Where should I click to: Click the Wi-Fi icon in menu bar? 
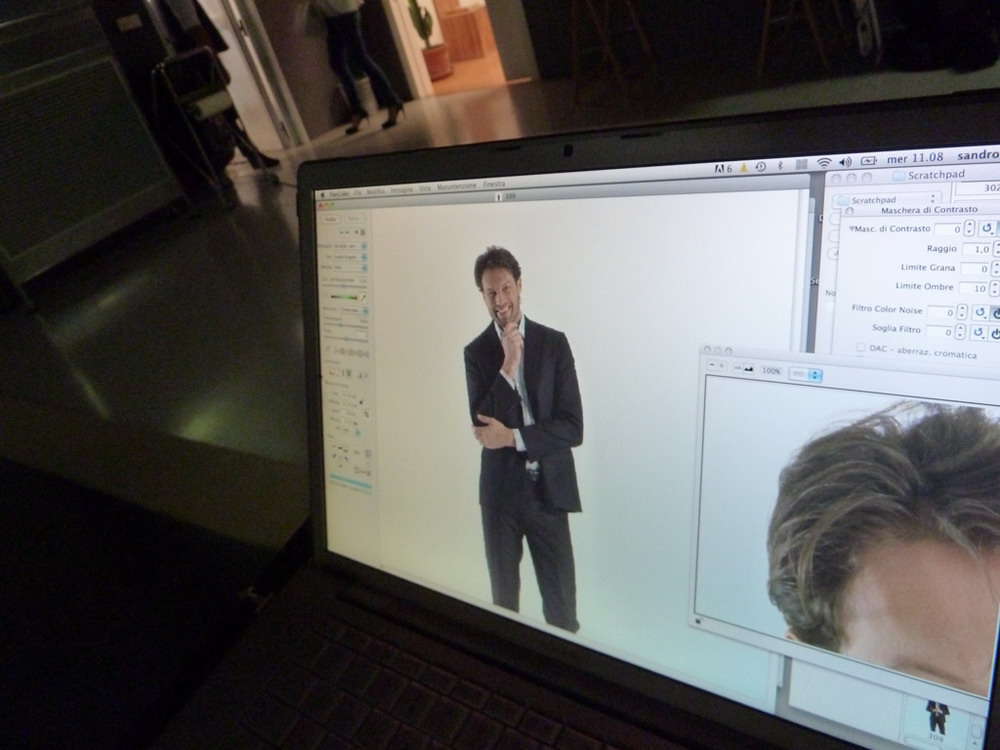(824, 163)
